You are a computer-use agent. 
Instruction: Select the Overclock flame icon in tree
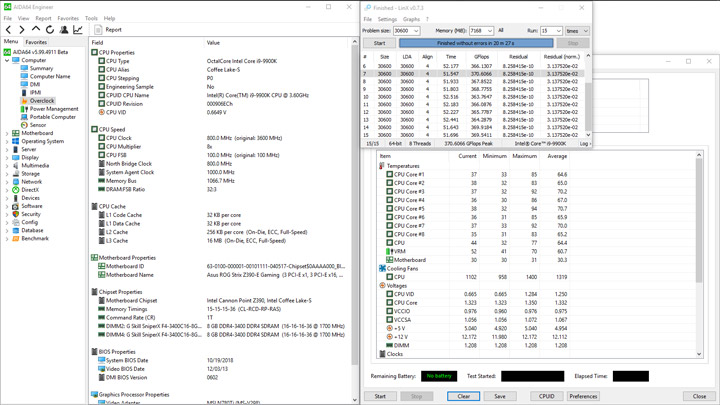[24, 101]
